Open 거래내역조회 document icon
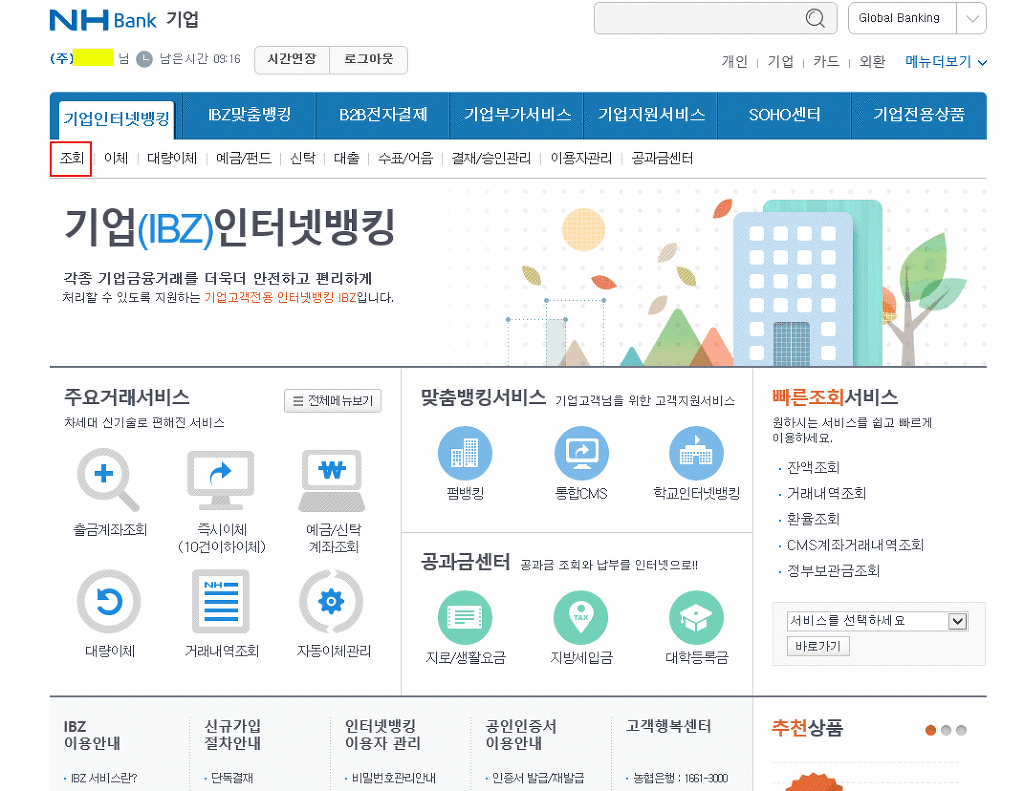 [x=221, y=602]
